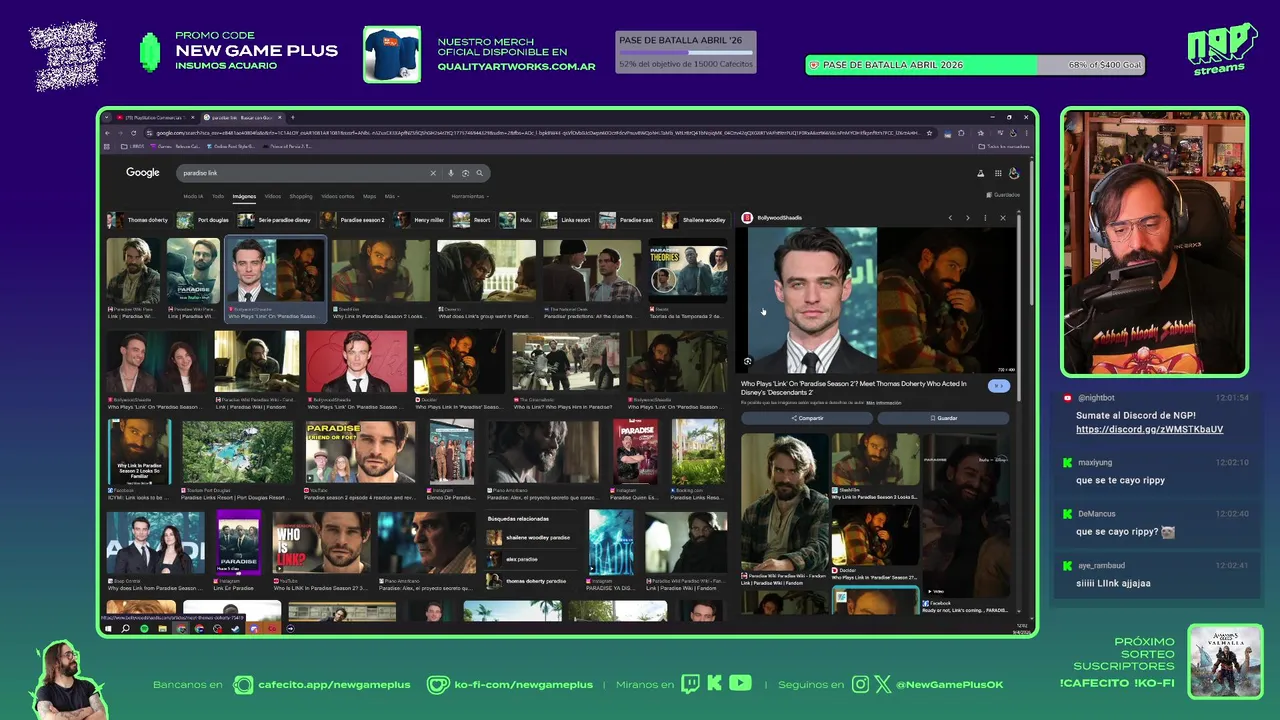Select the Shailene woodley filter chip
Viewport: 1280px width, 720px height.
[x=694, y=219]
